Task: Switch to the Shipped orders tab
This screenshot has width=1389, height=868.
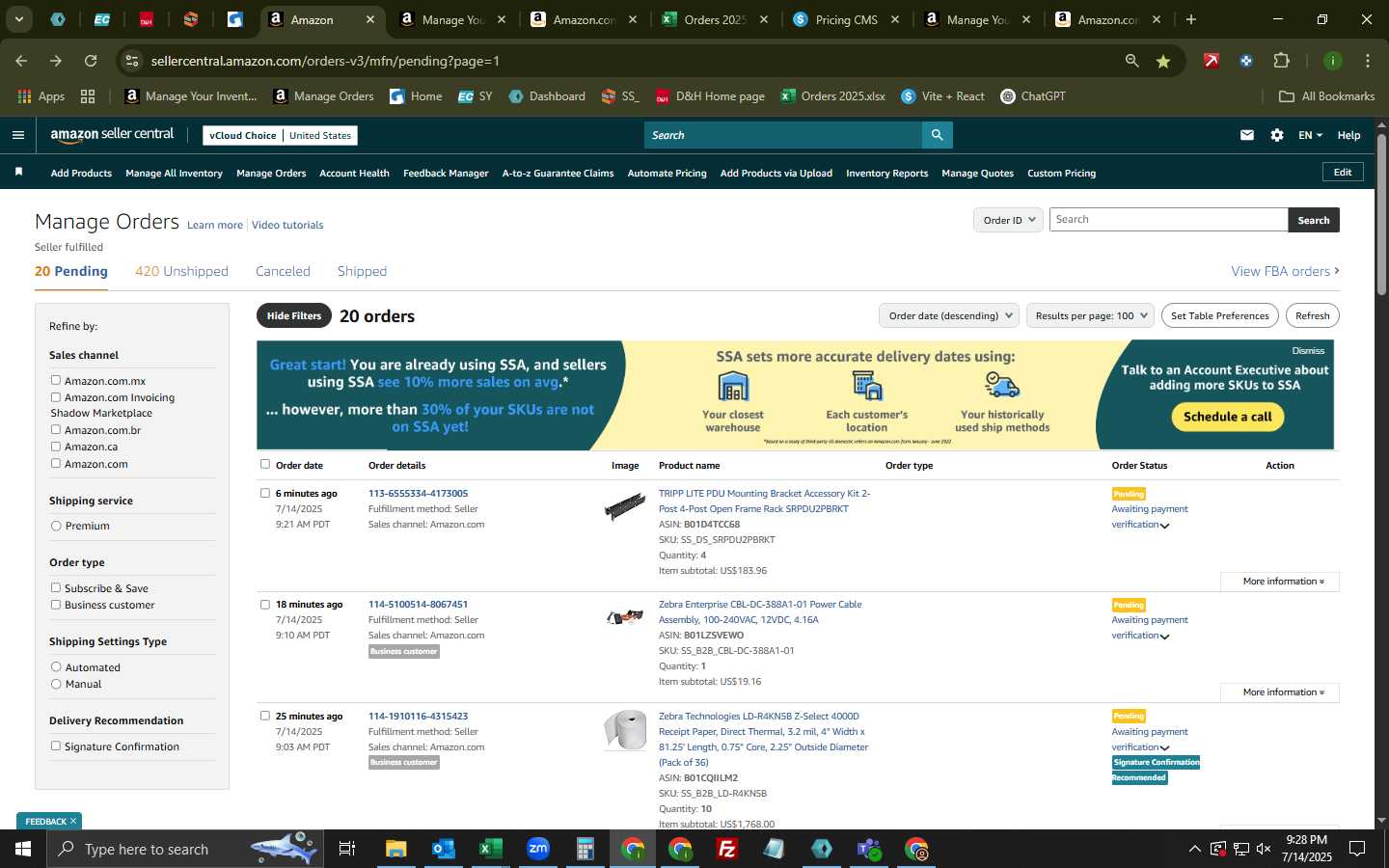Action: point(362,271)
